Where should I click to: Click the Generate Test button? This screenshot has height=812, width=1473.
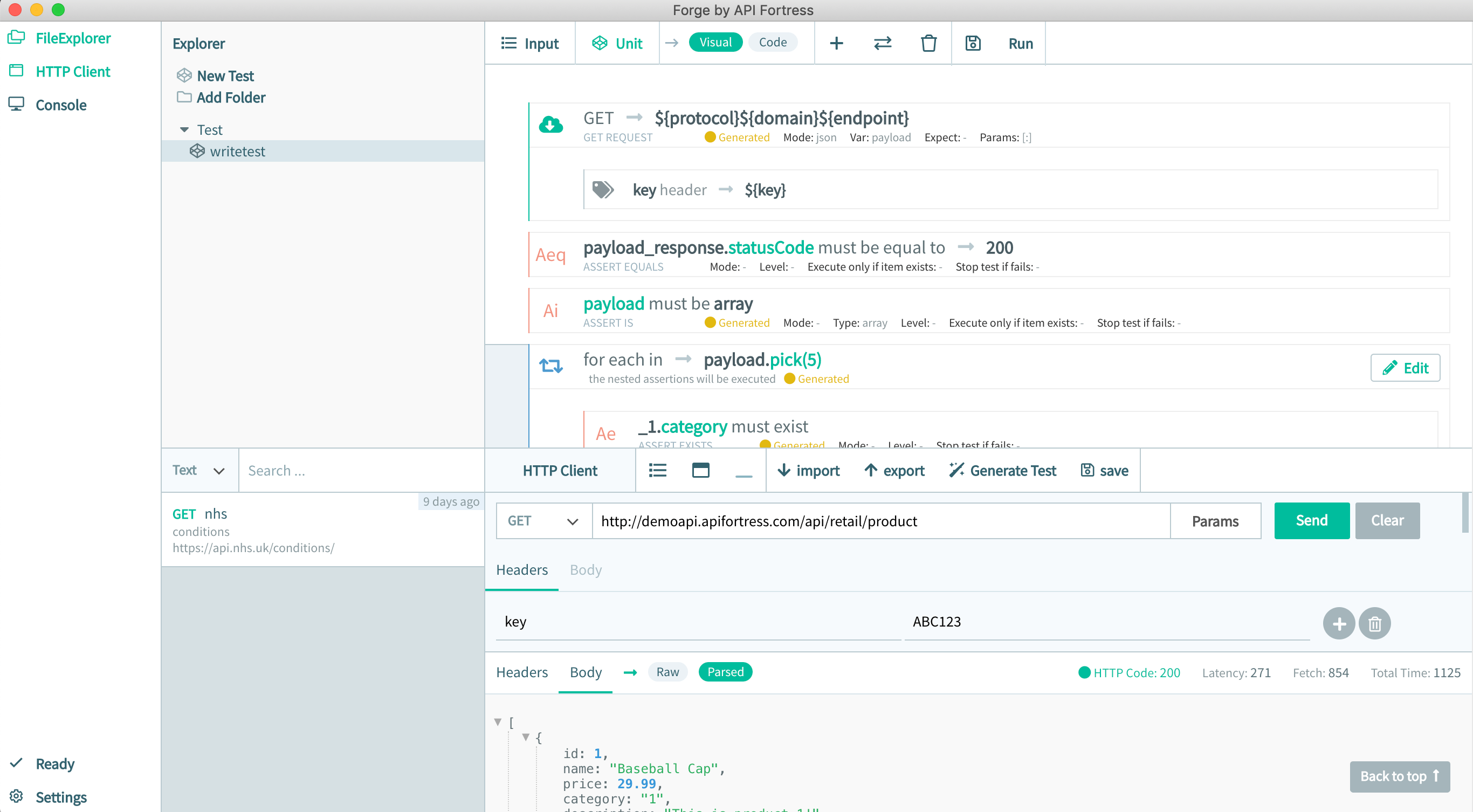point(1002,471)
